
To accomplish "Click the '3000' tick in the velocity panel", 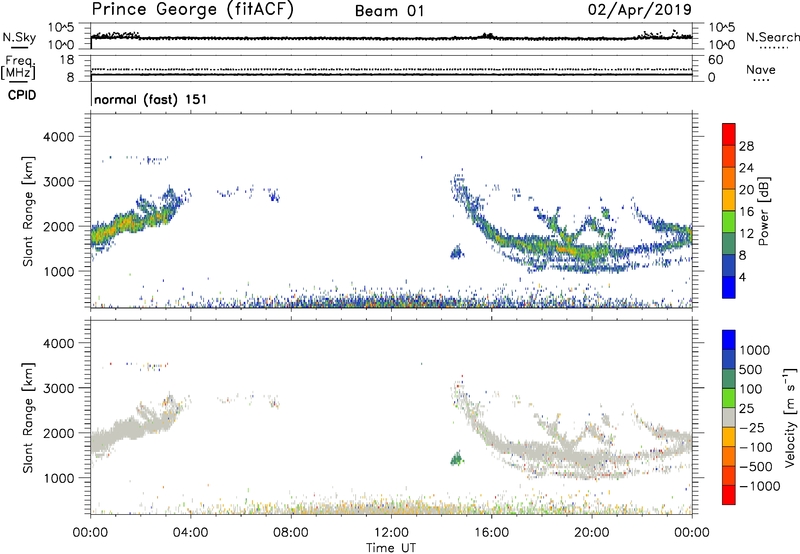I will [59, 388].
